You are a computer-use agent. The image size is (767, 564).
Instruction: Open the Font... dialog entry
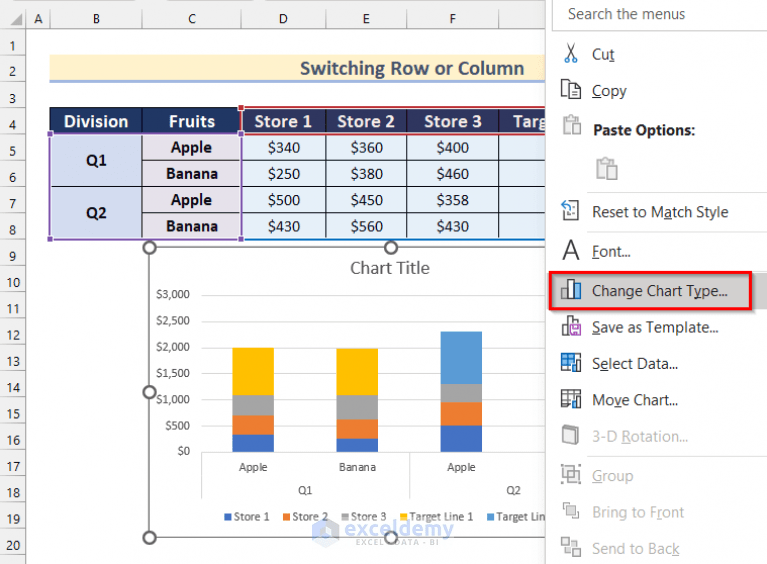tap(611, 251)
